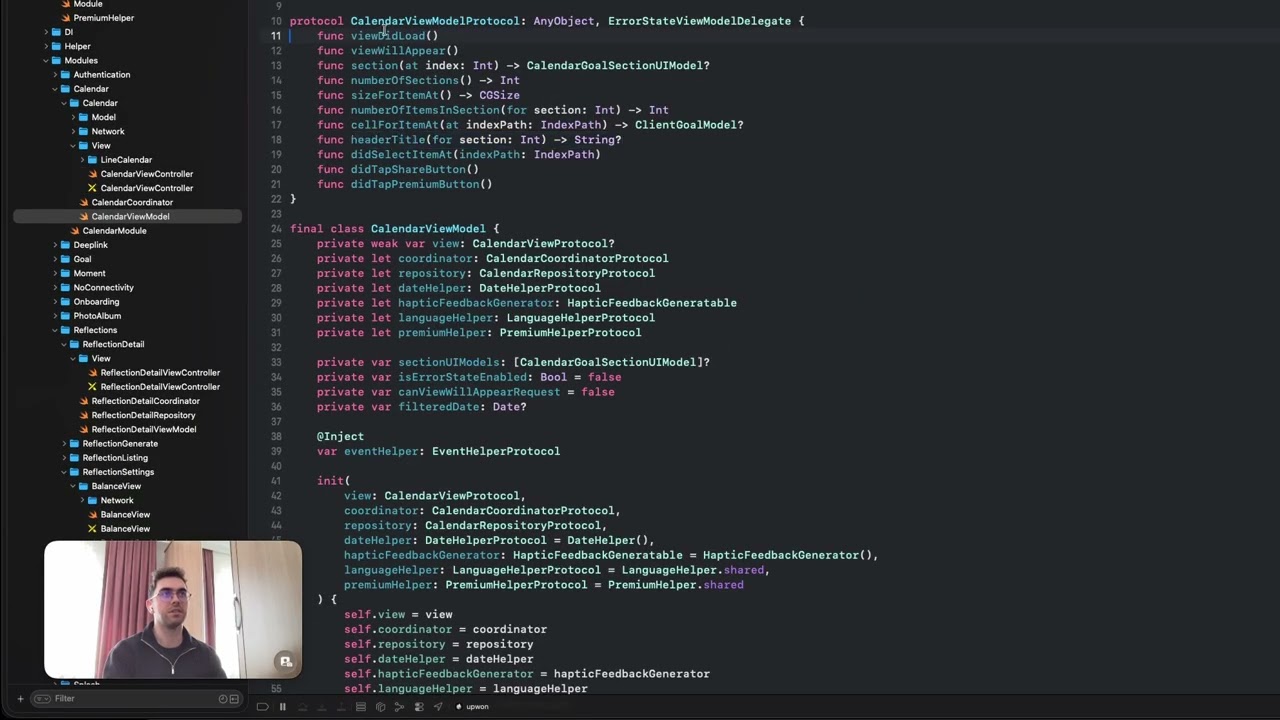The image size is (1280, 720).
Task: Expand the NoConnectivity folder
Action: [x=55, y=287]
